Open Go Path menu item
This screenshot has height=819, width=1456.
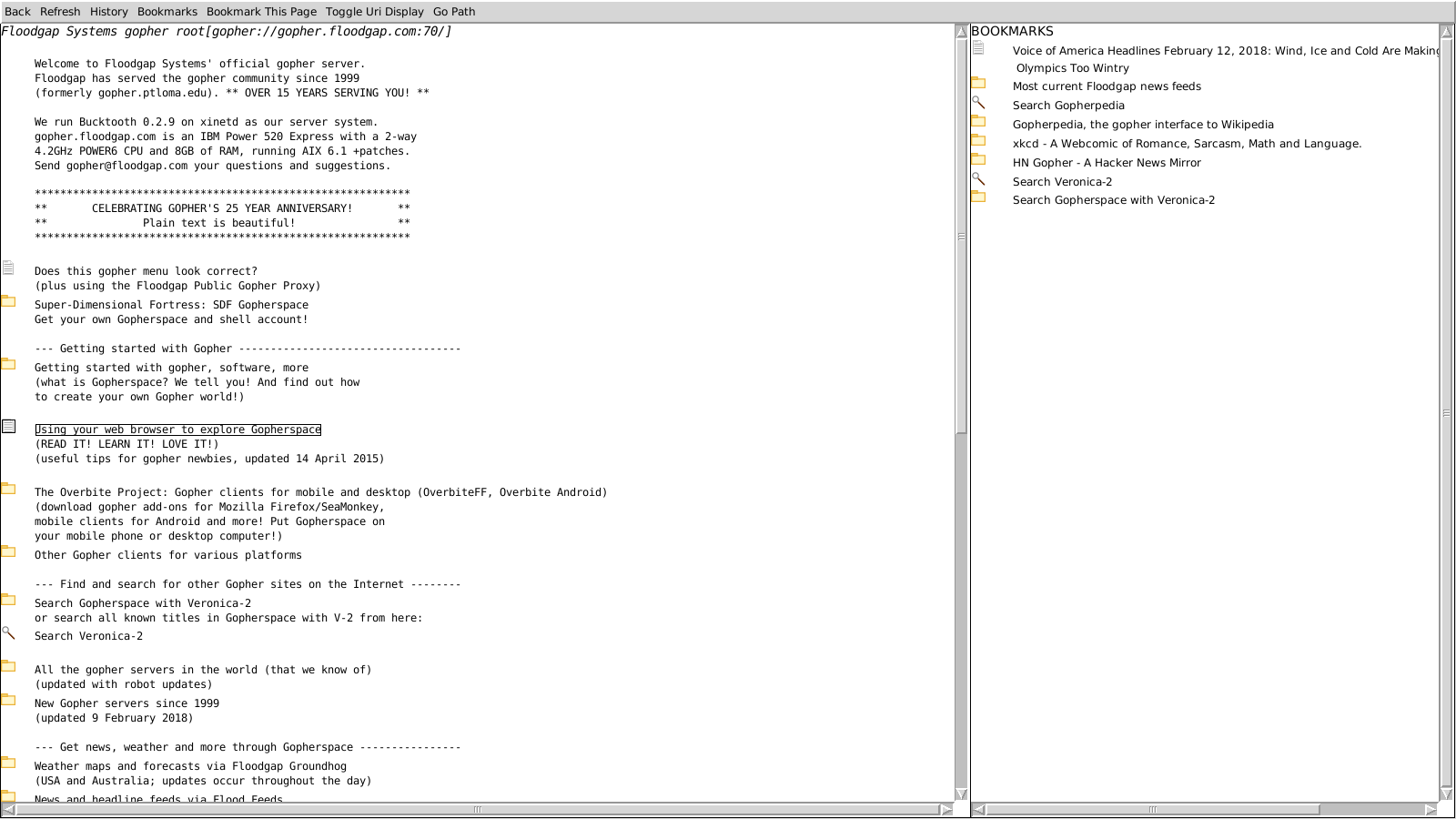[454, 12]
